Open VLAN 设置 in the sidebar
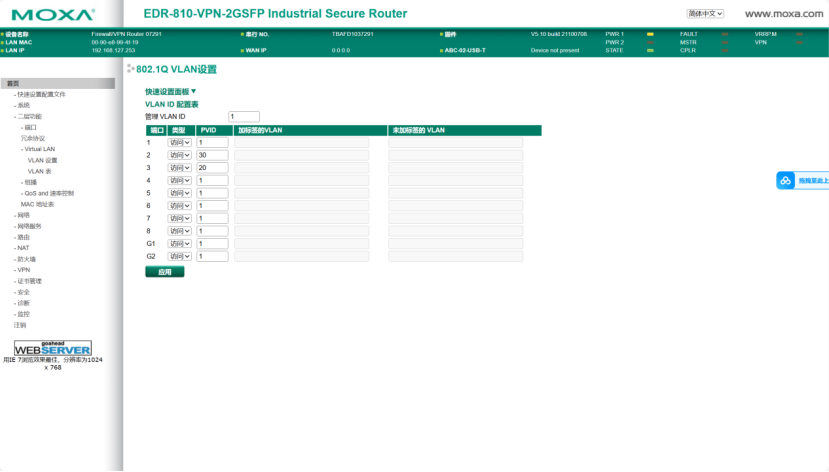829x472 pixels. (42, 161)
